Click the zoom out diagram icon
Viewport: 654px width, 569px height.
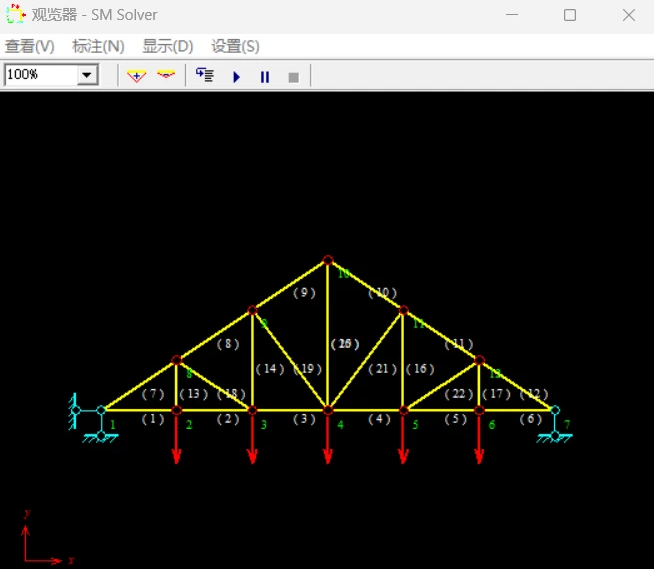(x=165, y=76)
